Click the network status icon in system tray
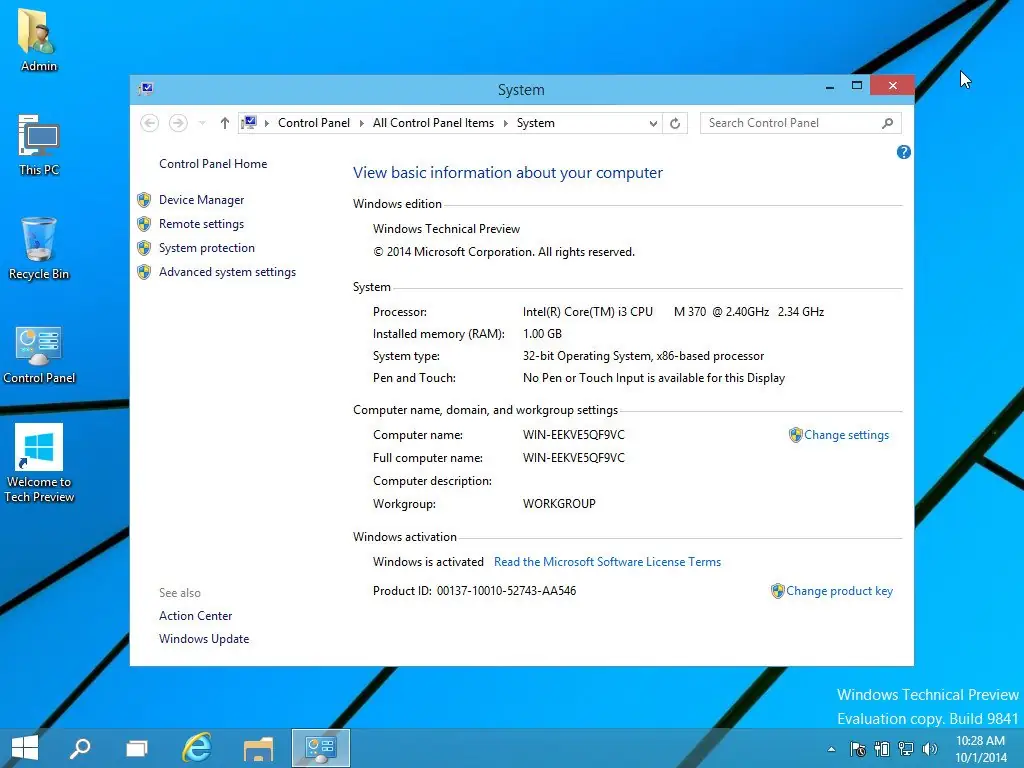The image size is (1024, 768). (906, 748)
